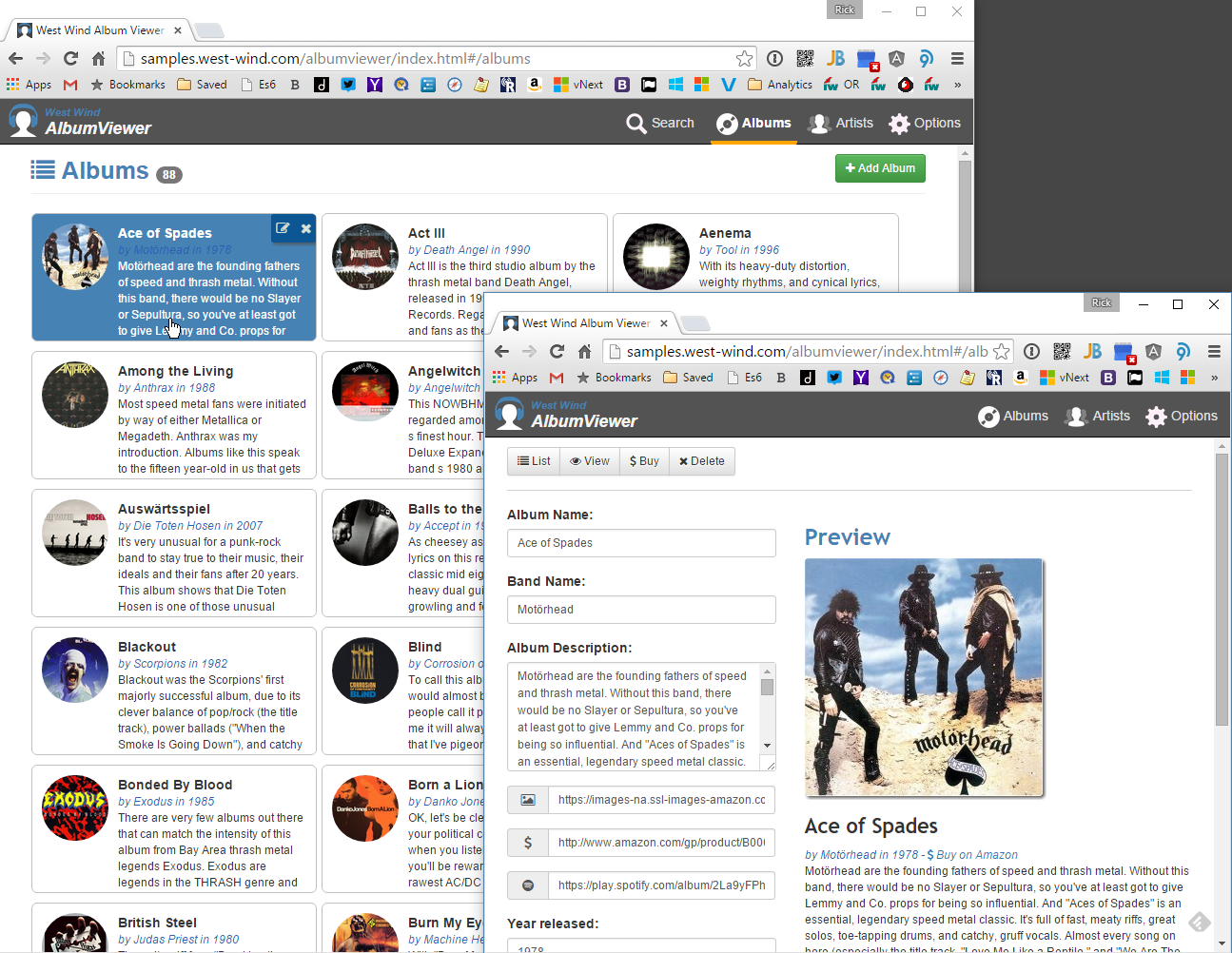Open vNext bookmark in back window
Image resolution: width=1232 pixels, height=953 pixels.
point(578,85)
